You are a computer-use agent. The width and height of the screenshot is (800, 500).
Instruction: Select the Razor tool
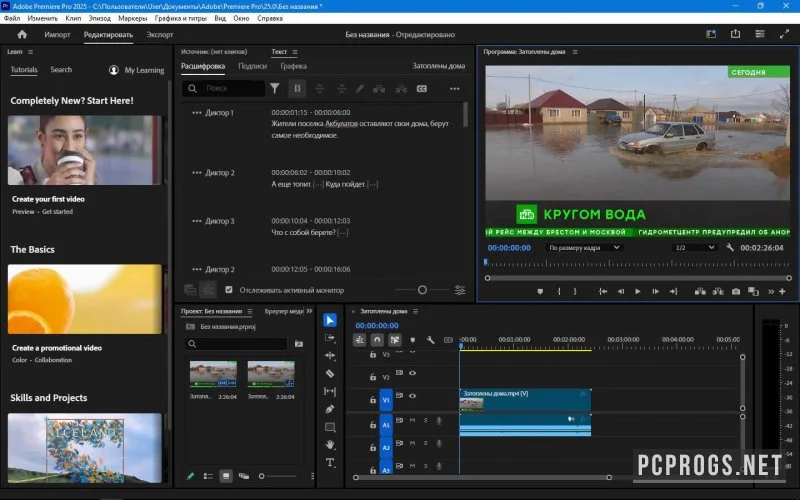pos(330,373)
